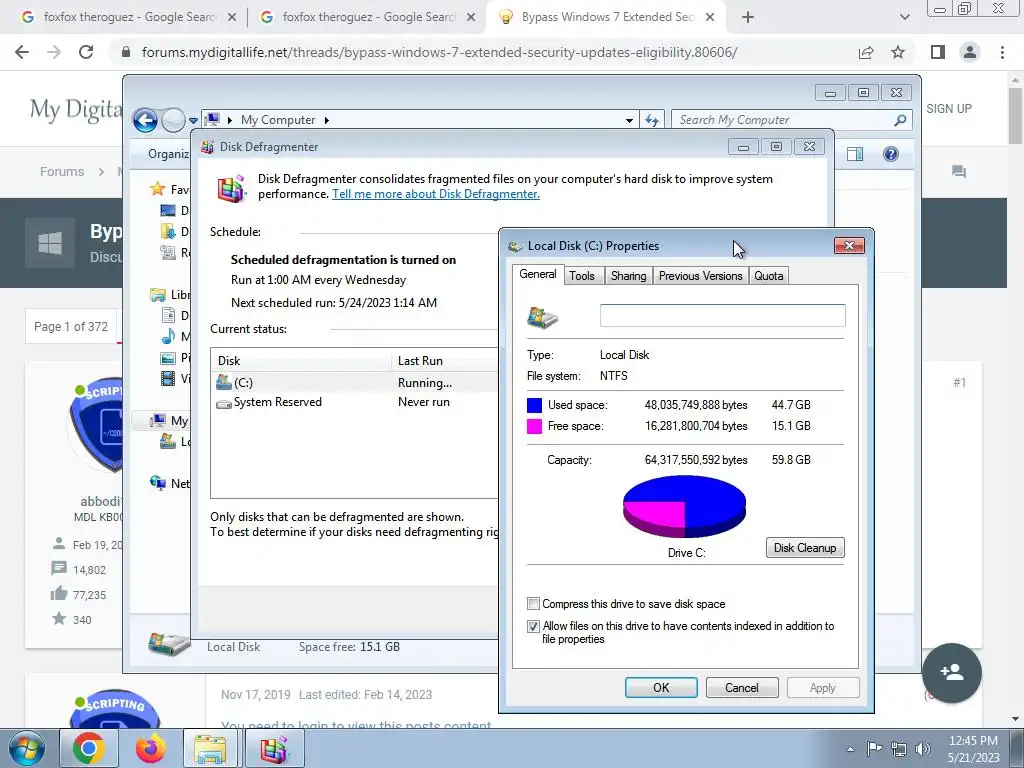Viewport: 1024px width, 768px height.
Task: Select the General tab
Action: pyautogui.click(x=537, y=274)
